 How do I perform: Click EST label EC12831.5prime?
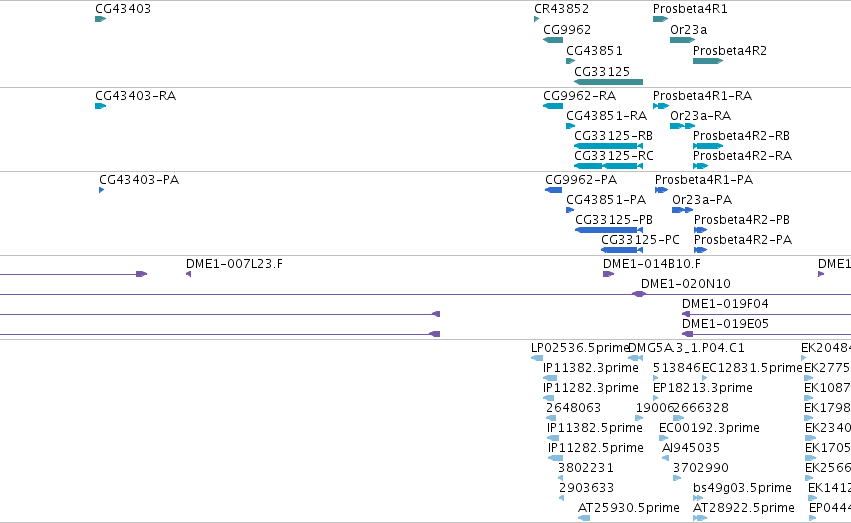point(752,368)
